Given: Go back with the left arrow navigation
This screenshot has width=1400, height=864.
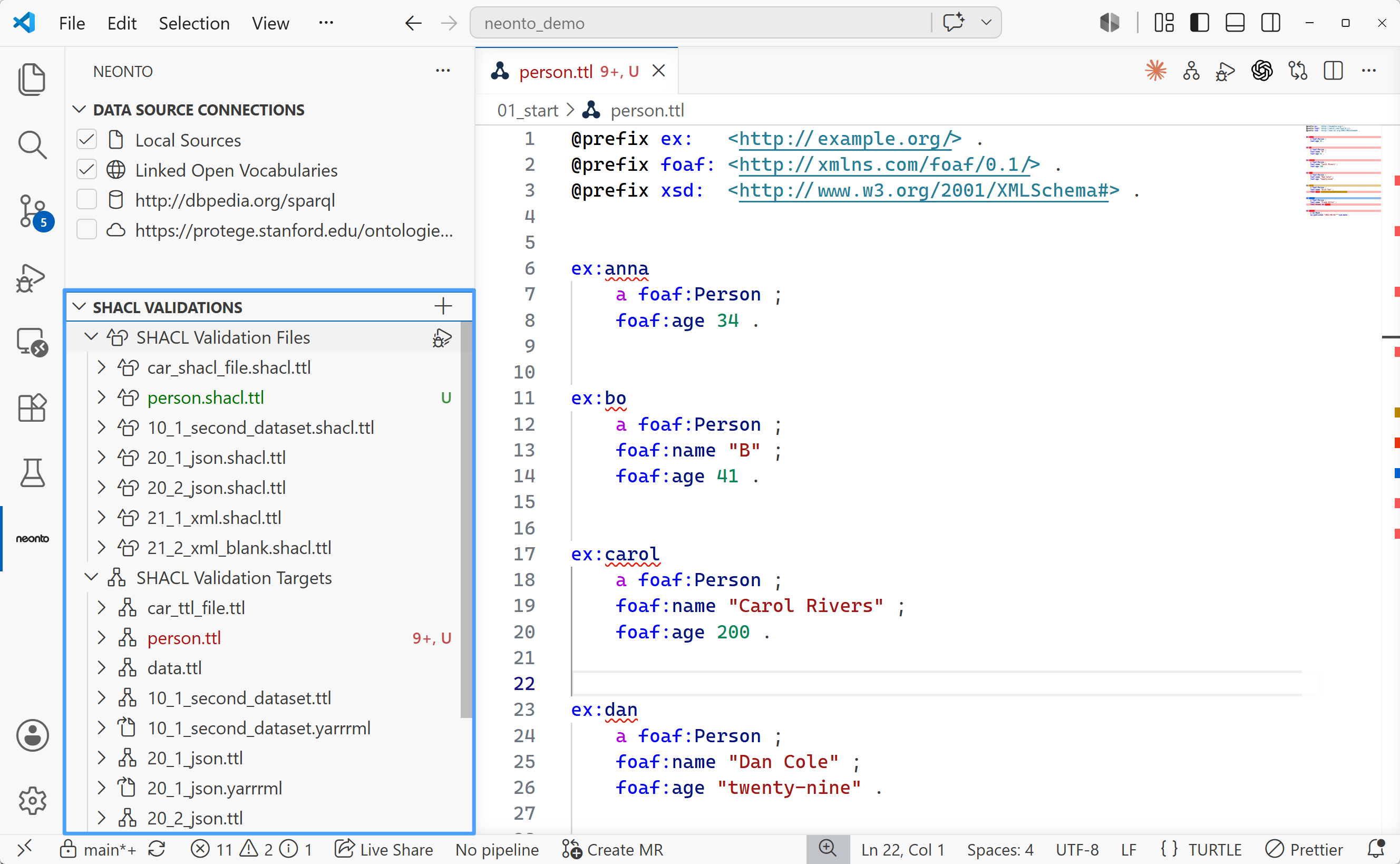Looking at the screenshot, I should 413,23.
